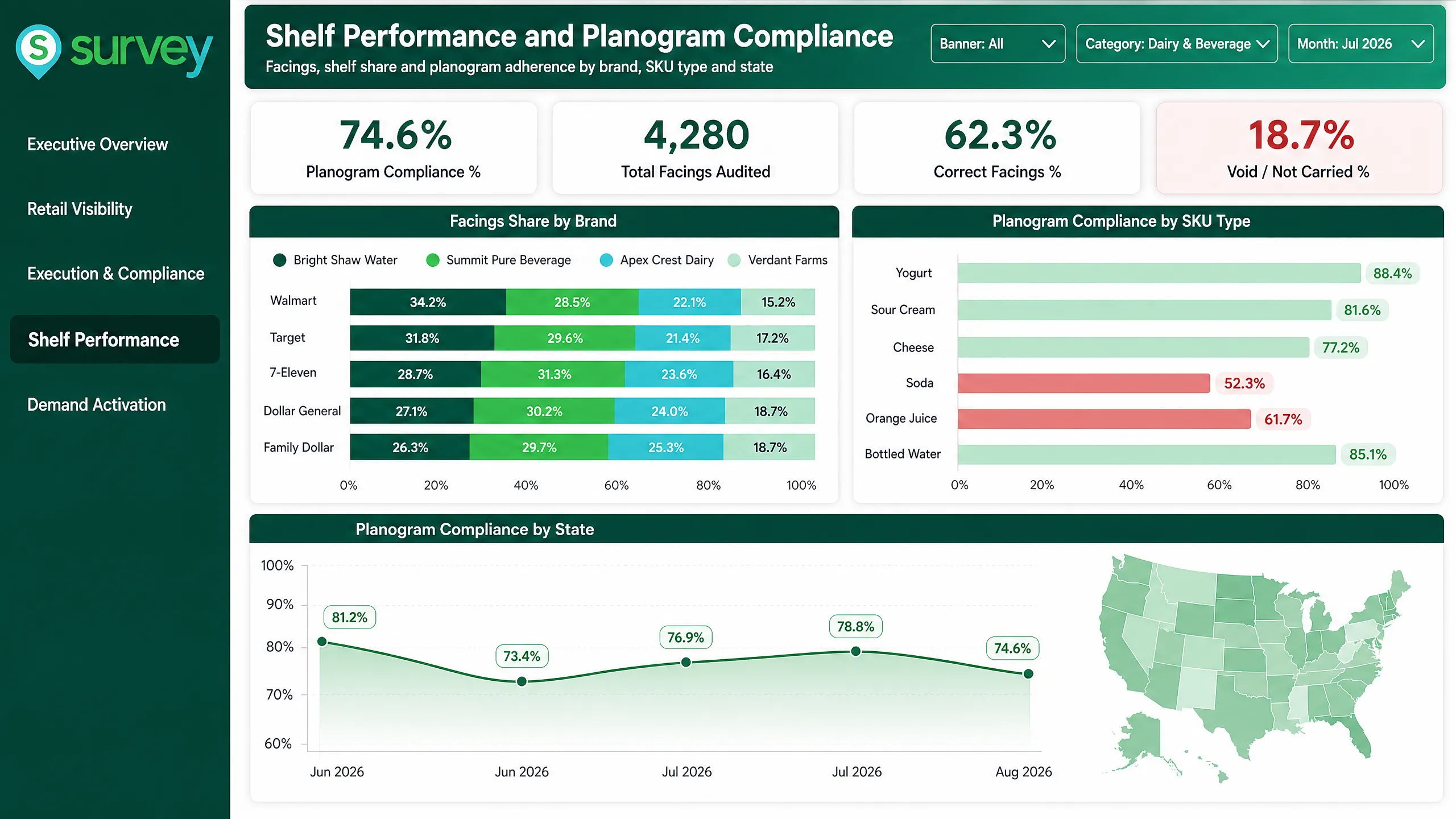1456x819 pixels.
Task: Click the 88.4% Yogurt value label
Action: point(1392,274)
